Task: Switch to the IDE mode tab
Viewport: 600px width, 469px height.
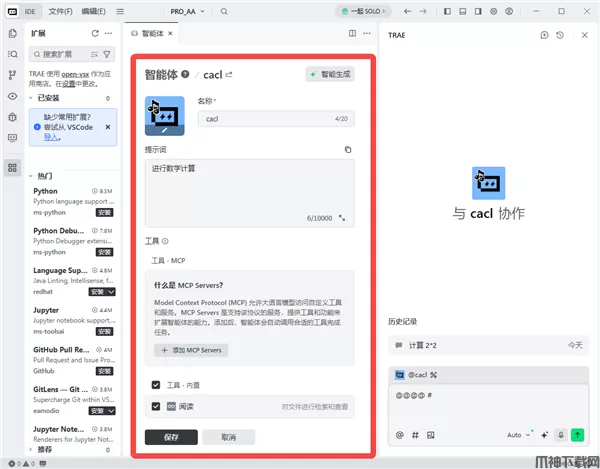Action: coord(30,11)
